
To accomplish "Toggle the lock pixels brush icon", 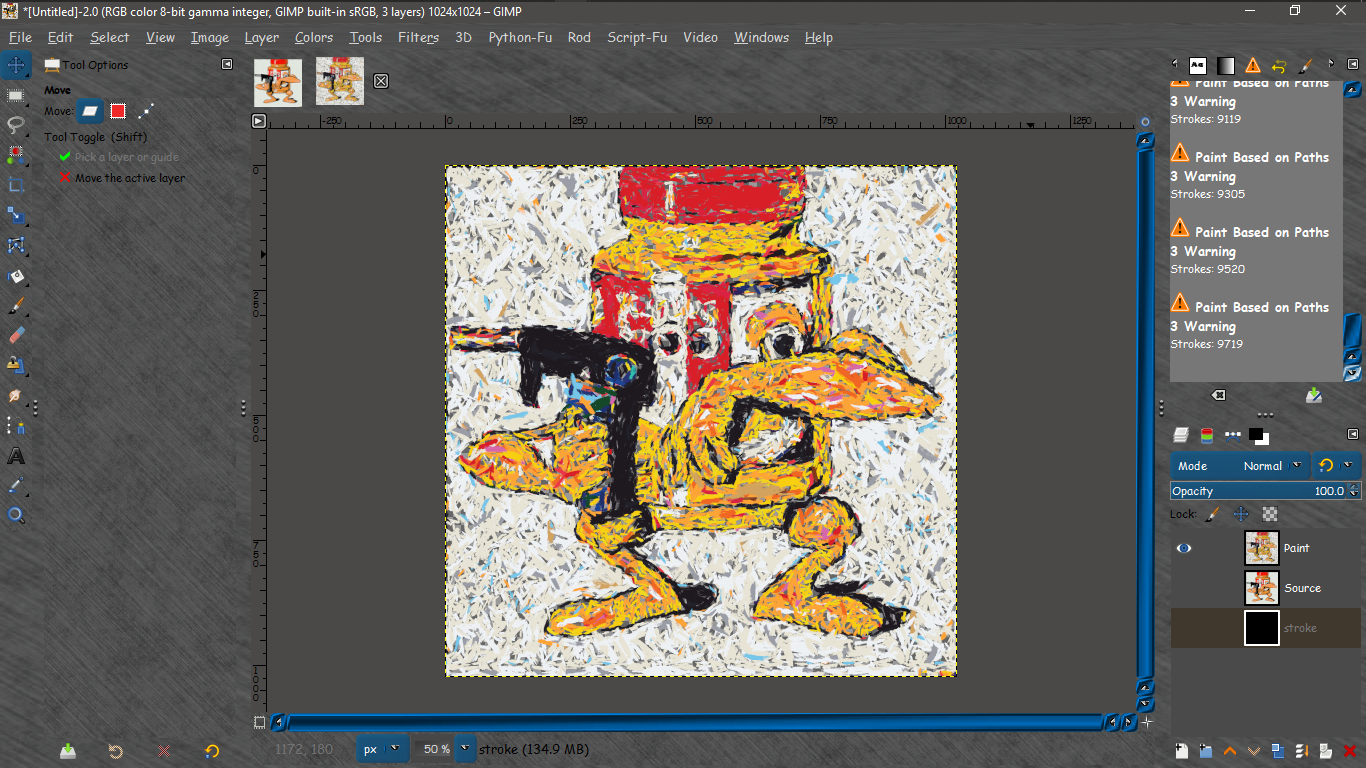I will coord(1212,514).
